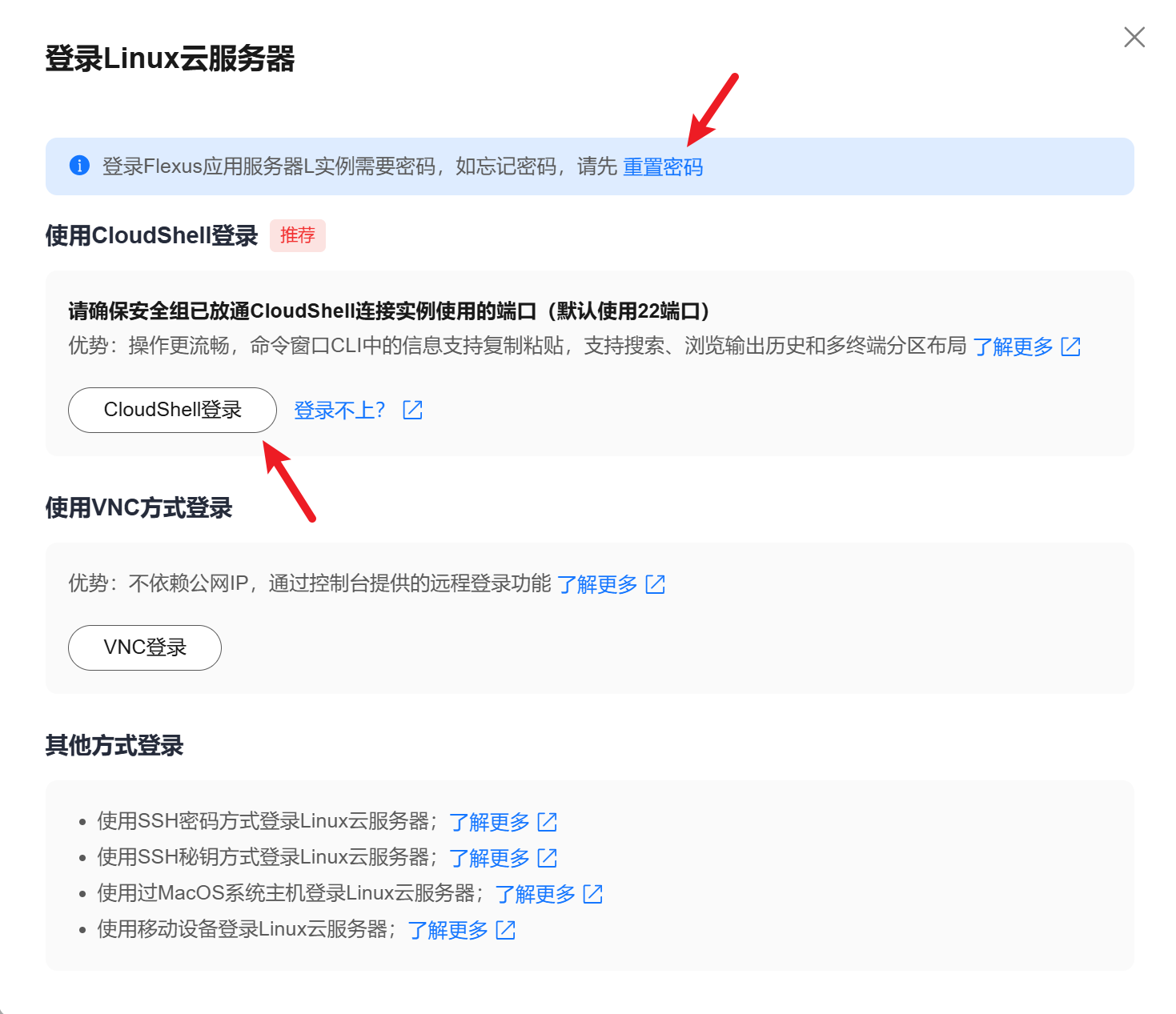Close the Linux login dialog
1176x1014 pixels.
tap(1134, 37)
